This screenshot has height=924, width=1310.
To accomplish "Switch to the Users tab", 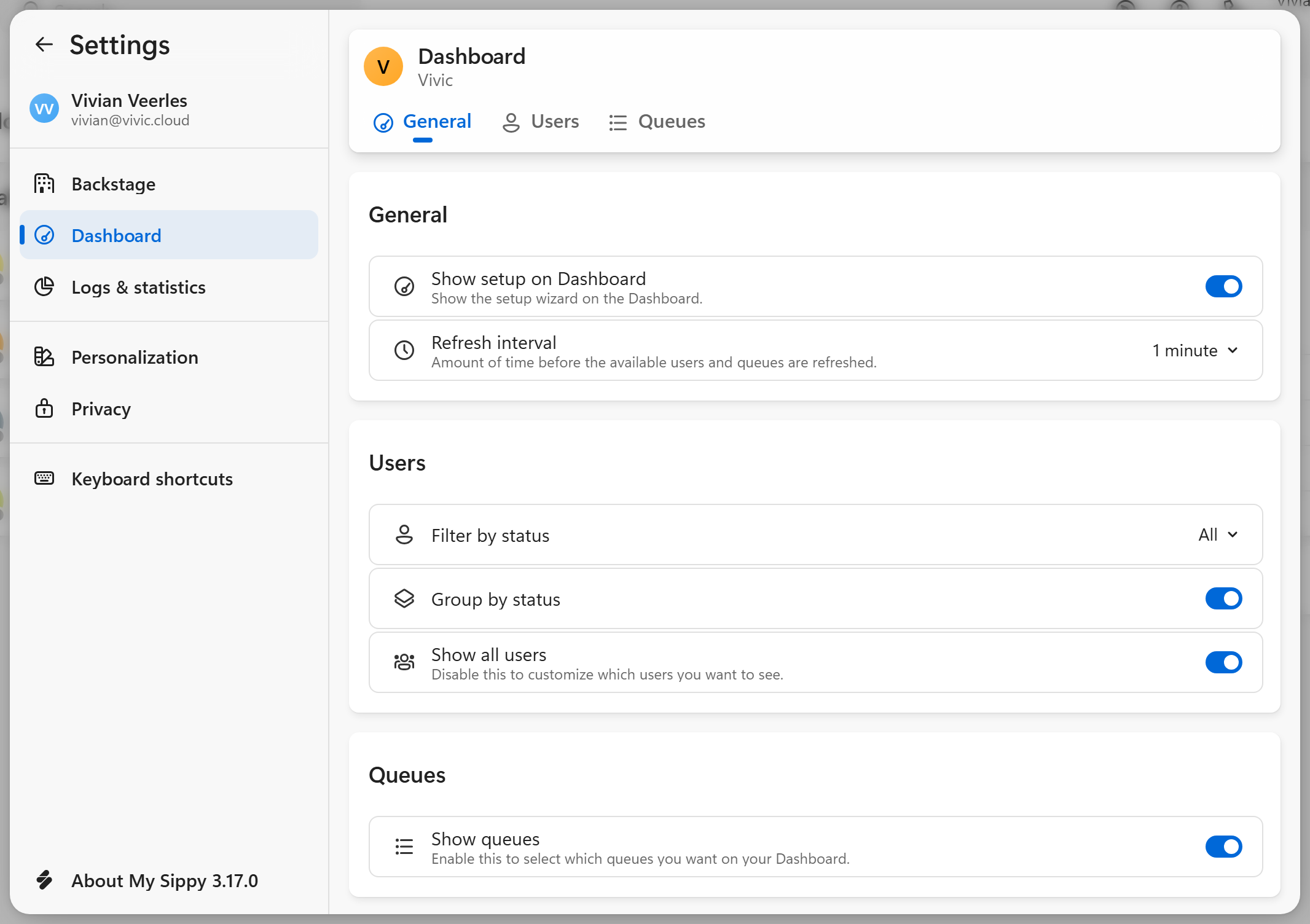I will pyautogui.click(x=541, y=122).
